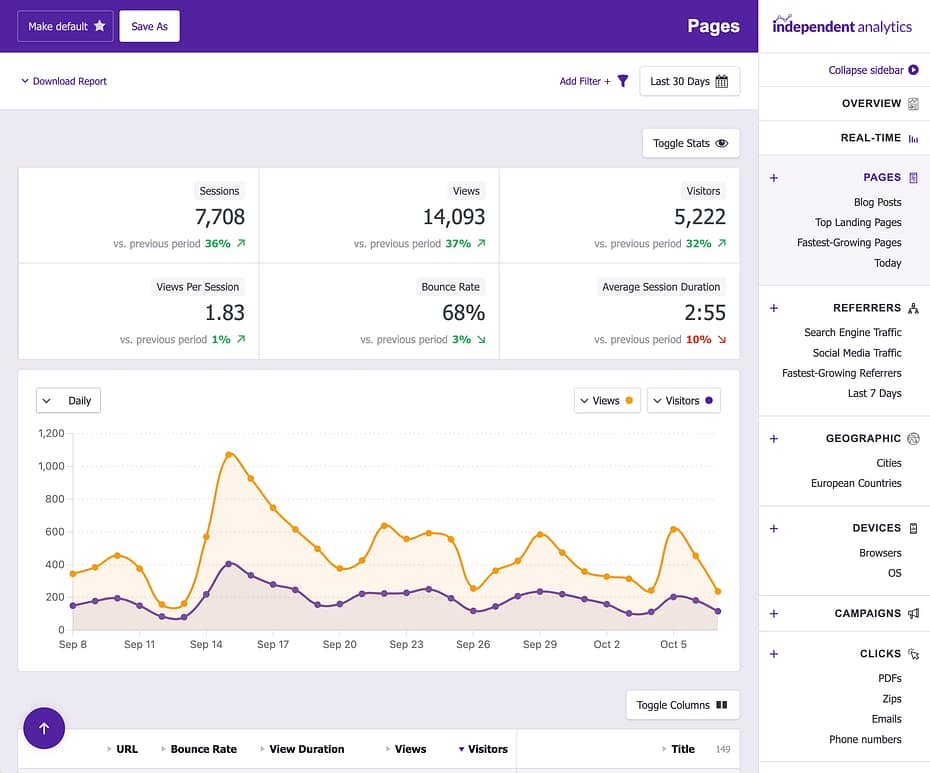Click the Save As button
This screenshot has width=930, height=773.
pos(149,26)
